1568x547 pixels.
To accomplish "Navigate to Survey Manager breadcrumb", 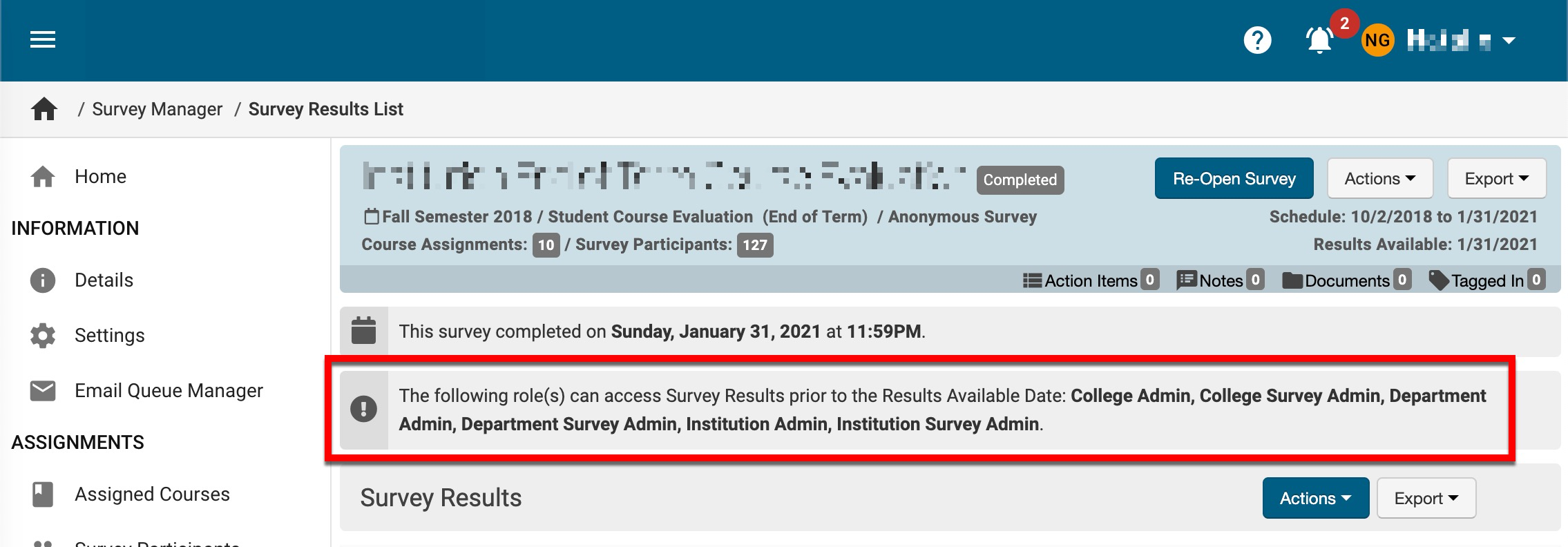I will 157,109.
